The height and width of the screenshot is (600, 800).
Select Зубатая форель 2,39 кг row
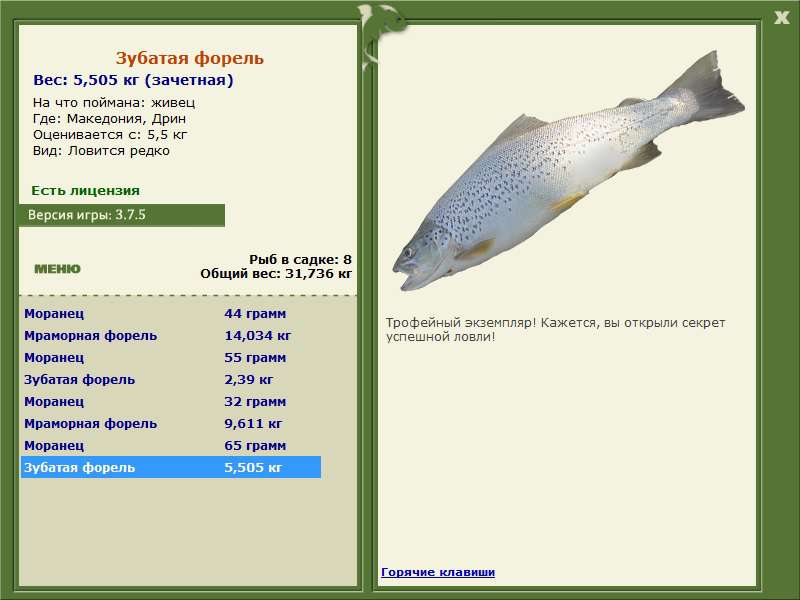[x=171, y=380]
